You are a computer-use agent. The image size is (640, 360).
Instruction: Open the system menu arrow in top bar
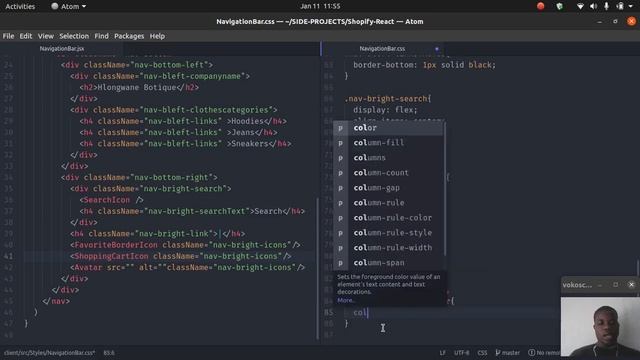tap(631, 6)
